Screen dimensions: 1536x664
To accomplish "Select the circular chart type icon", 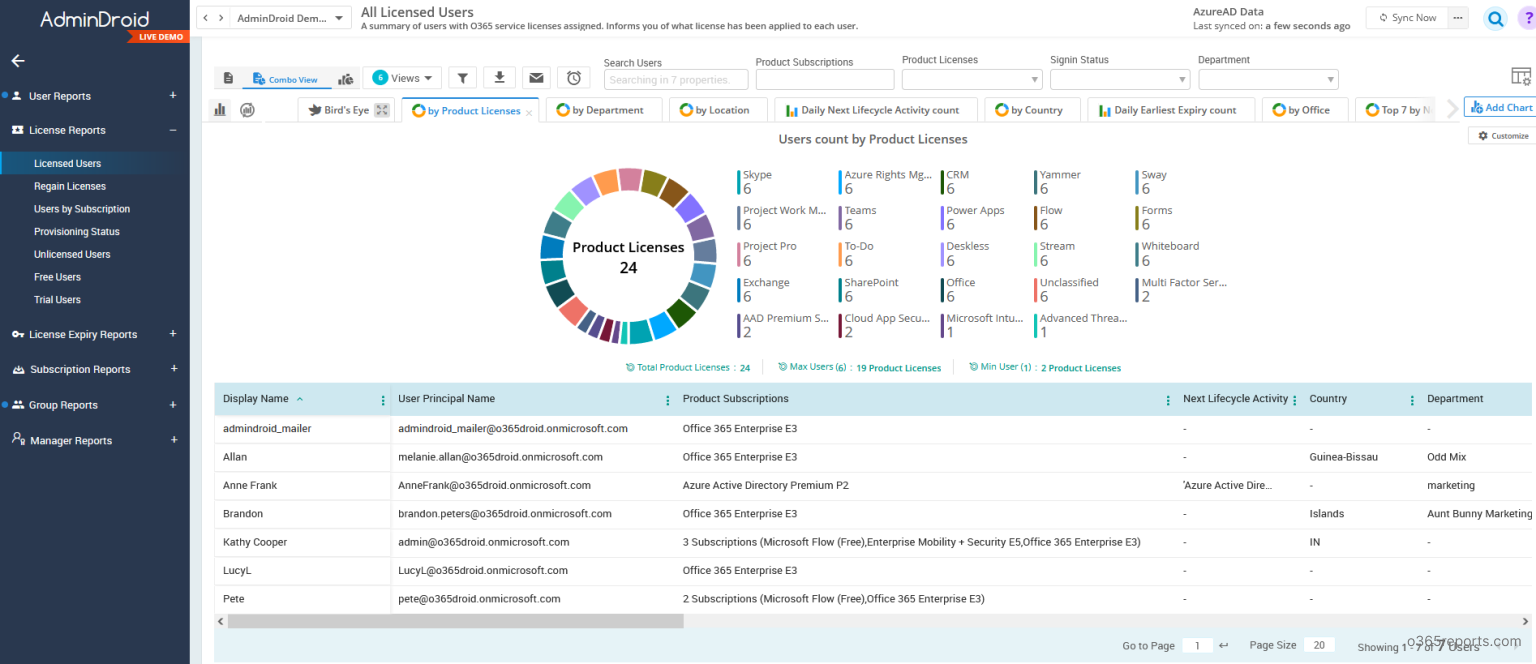I will pyautogui.click(x=247, y=110).
